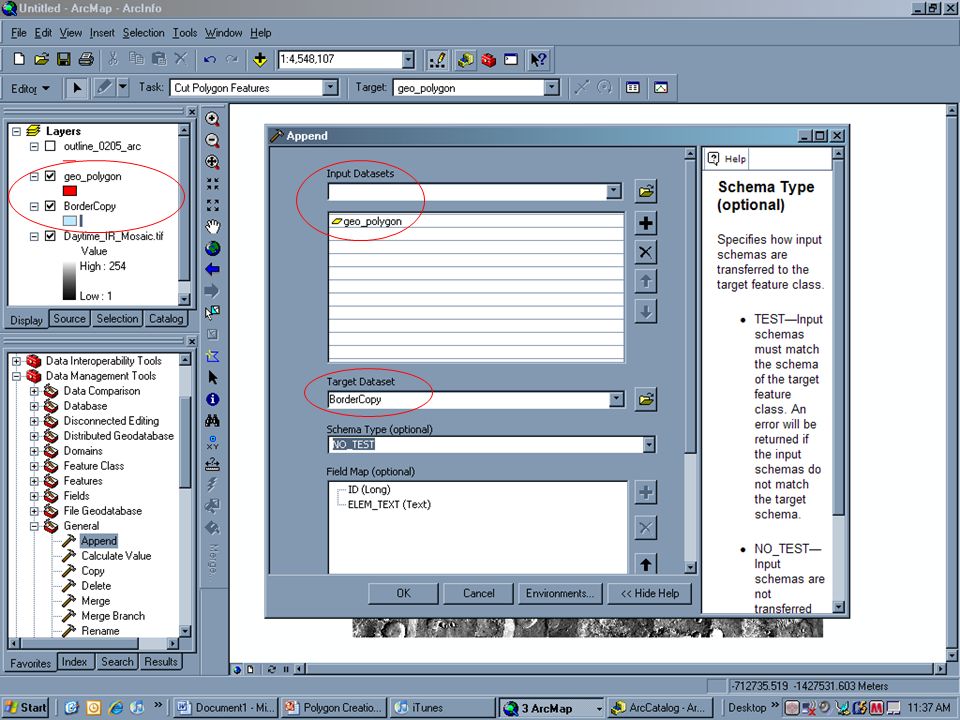Expand Data Interoperability Tools toolbox
Viewport: 960px width, 720px height.
17,361
